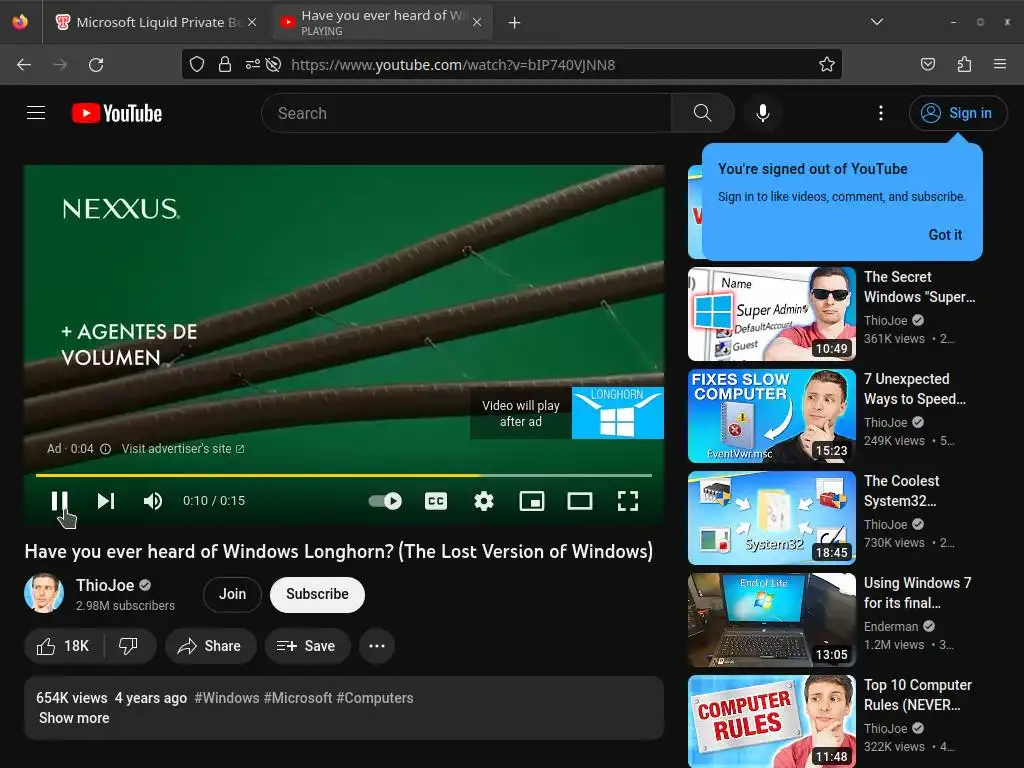Enter full screen mode
1024x768 pixels.
tap(628, 501)
